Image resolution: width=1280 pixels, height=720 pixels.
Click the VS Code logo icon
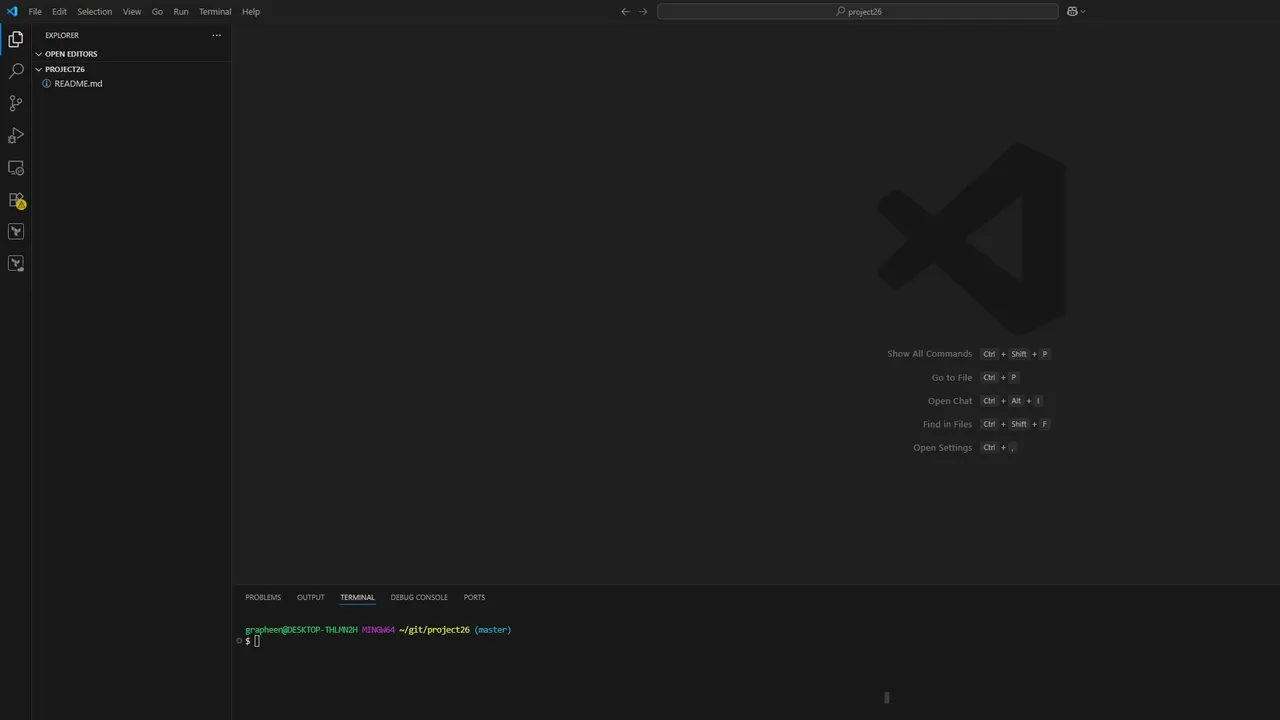click(12, 11)
